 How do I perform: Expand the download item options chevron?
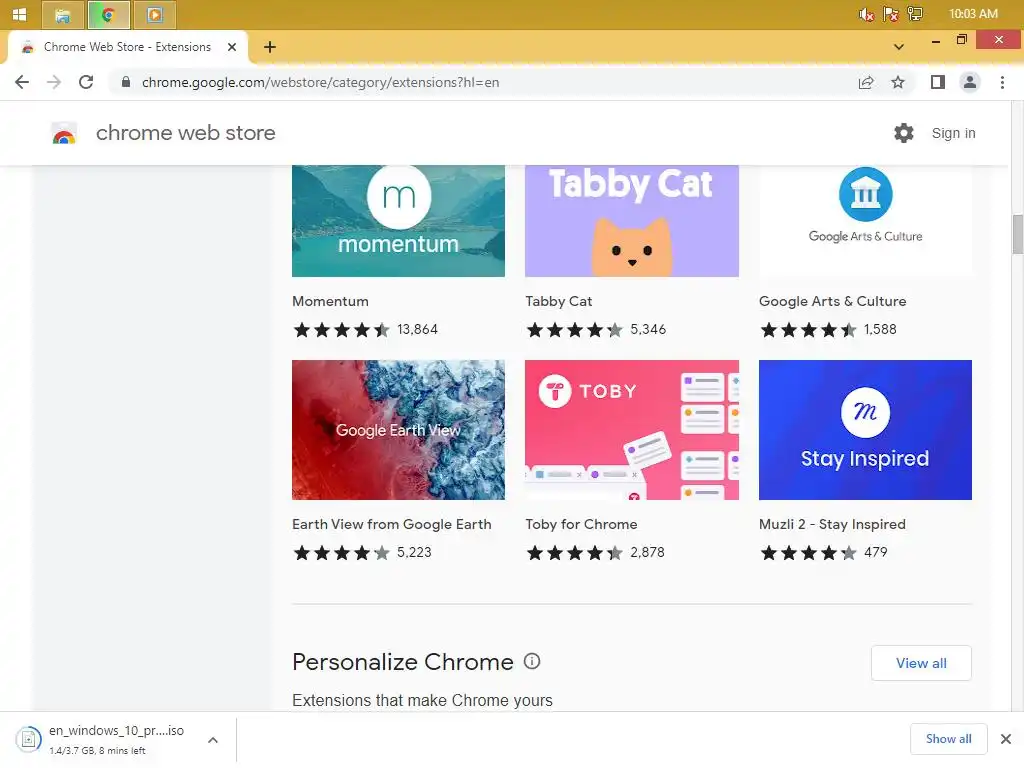[x=213, y=740]
